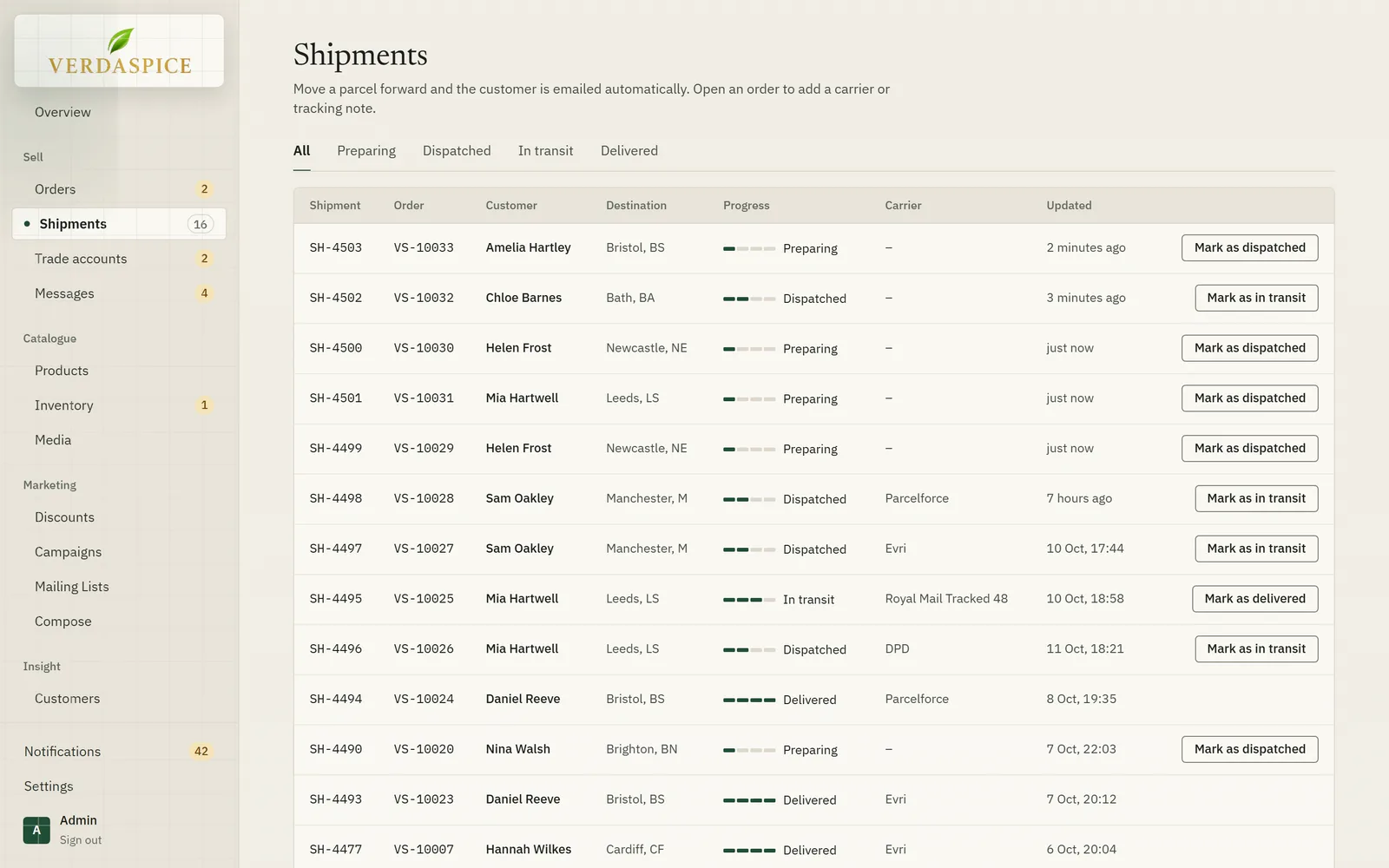This screenshot has height=868, width=1389.
Task: Click the Admin avatar icon
Action: (36, 830)
